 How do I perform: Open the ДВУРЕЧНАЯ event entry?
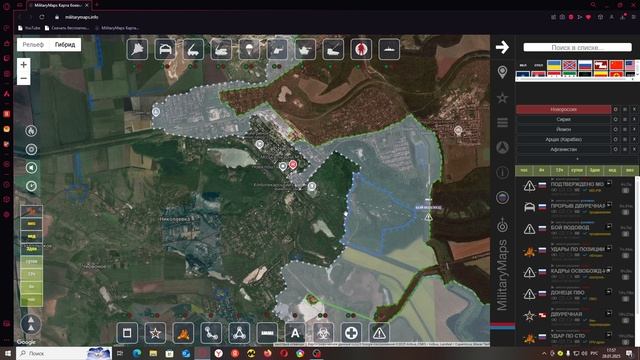pyautogui.click(x=566, y=314)
